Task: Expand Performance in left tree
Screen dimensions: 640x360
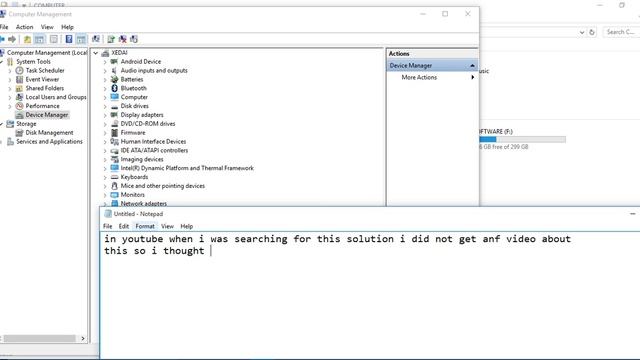Action: (x=10, y=106)
